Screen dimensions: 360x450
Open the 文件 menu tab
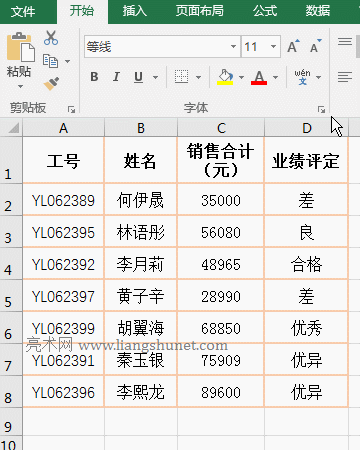[x=23, y=12]
